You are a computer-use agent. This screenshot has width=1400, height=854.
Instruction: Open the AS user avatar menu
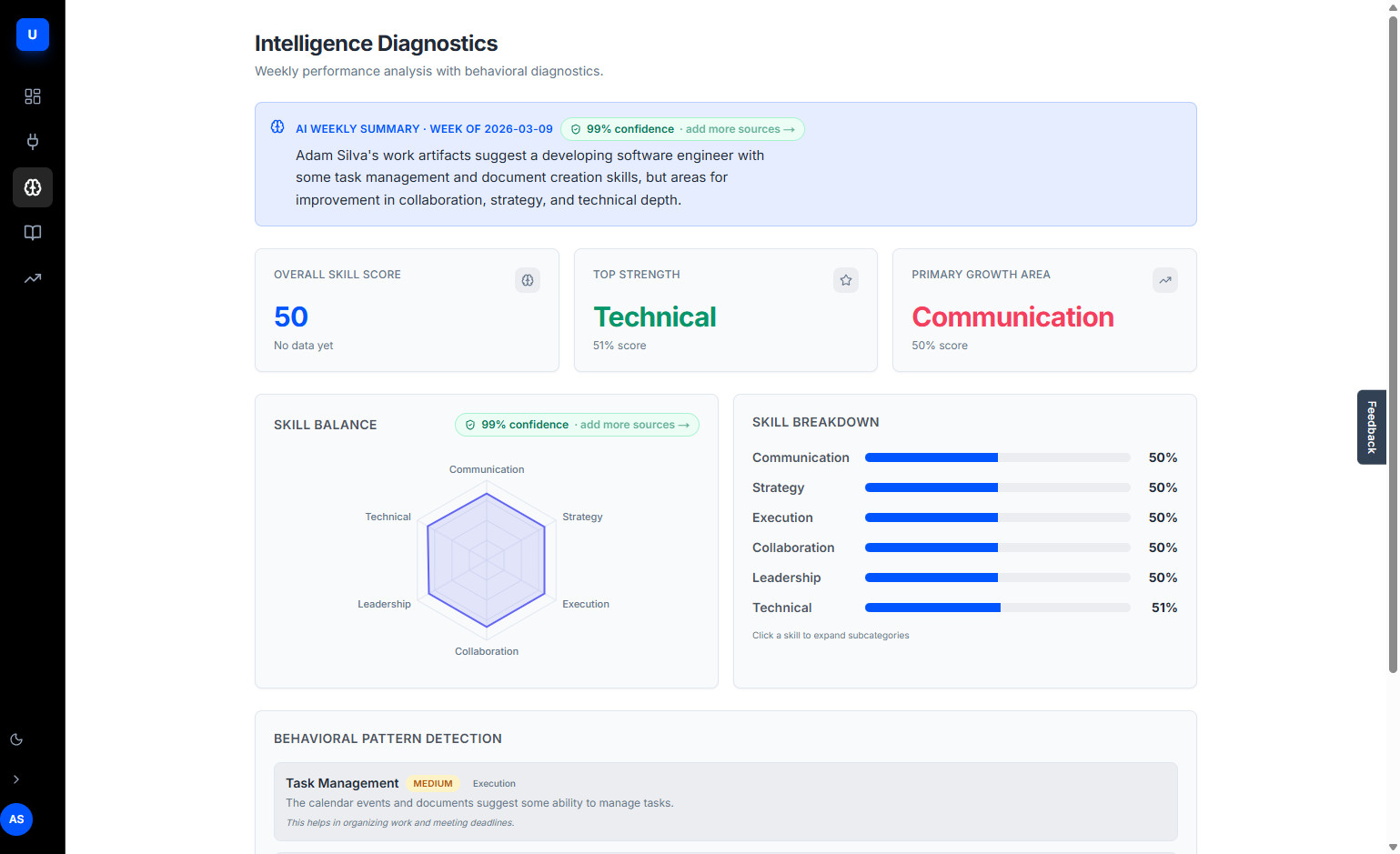[x=16, y=819]
